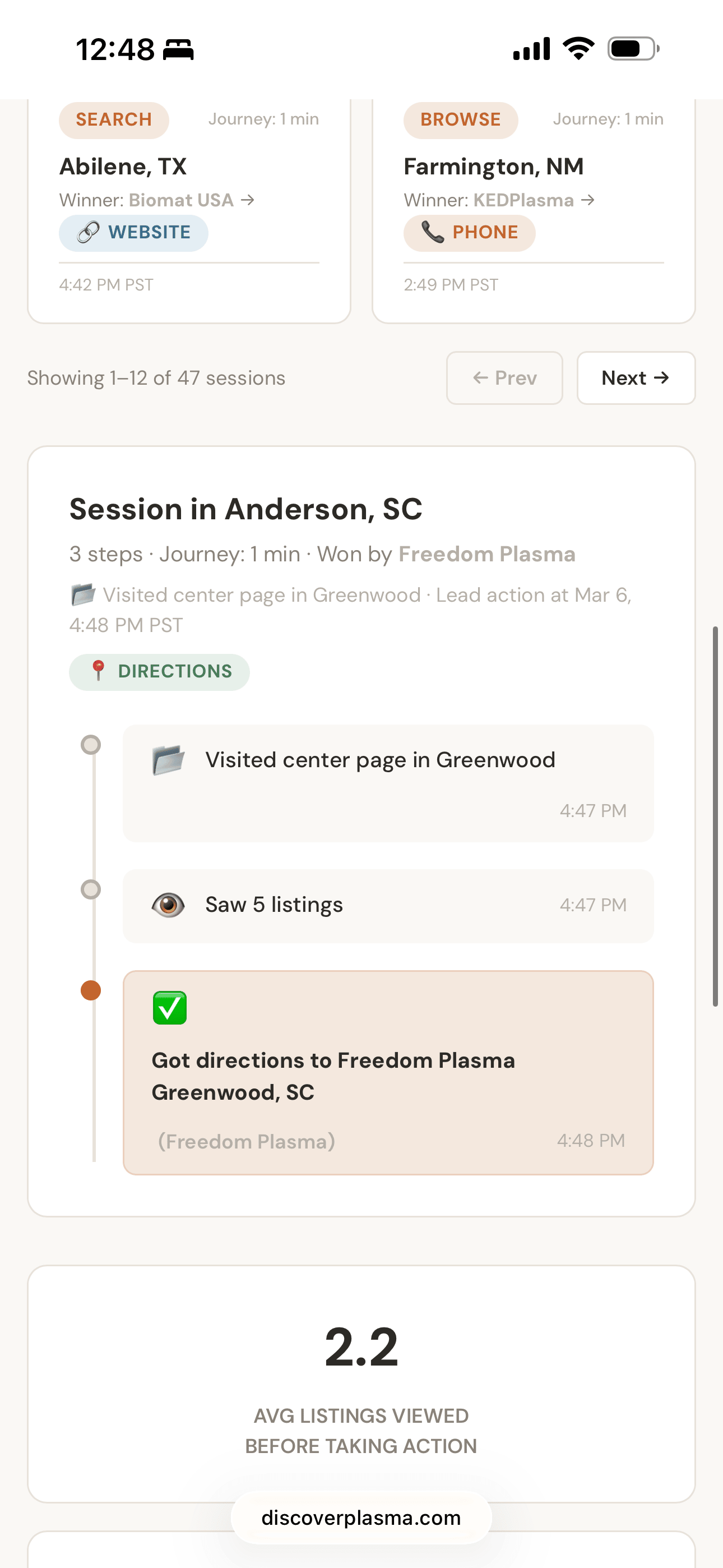Click the eye icon next to Saw 5 listings
The width and height of the screenshot is (723, 1568).
click(168, 905)
